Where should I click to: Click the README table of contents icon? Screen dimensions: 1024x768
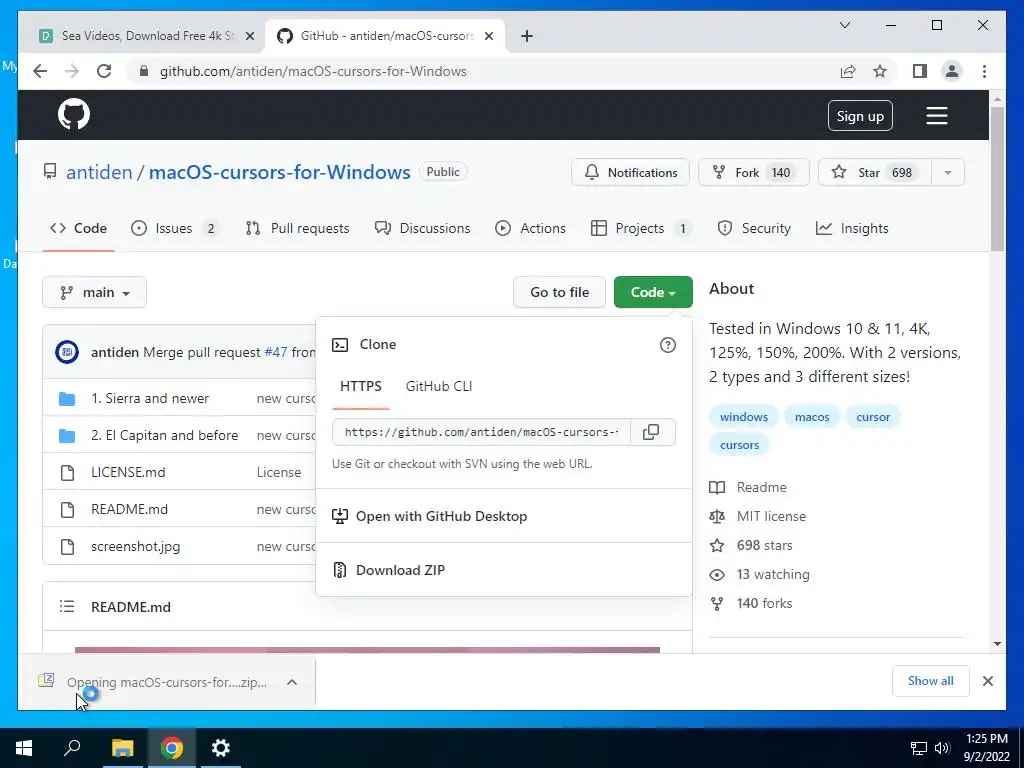[x=67, y=607]
